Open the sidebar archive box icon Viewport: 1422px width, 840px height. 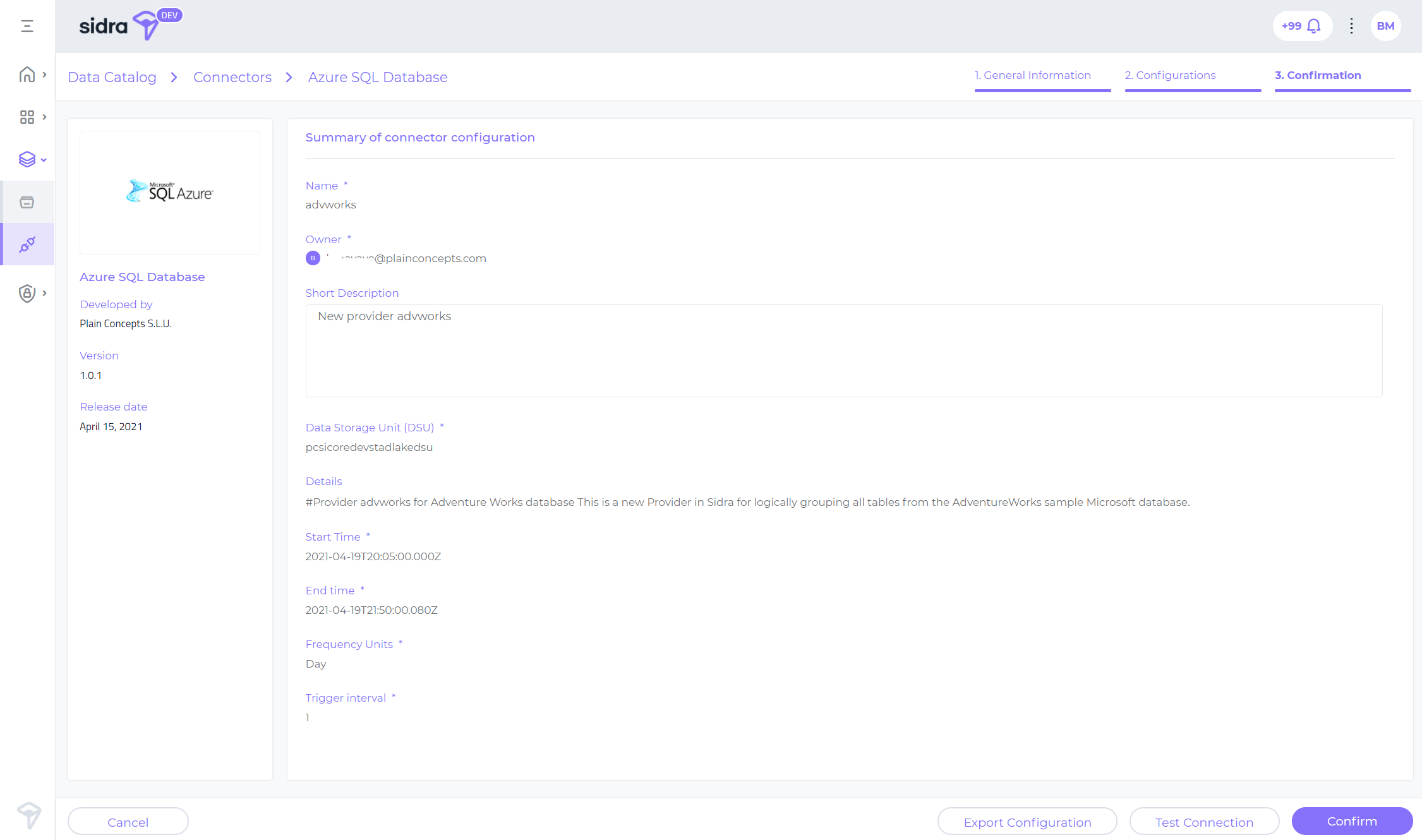click(27, 202)
